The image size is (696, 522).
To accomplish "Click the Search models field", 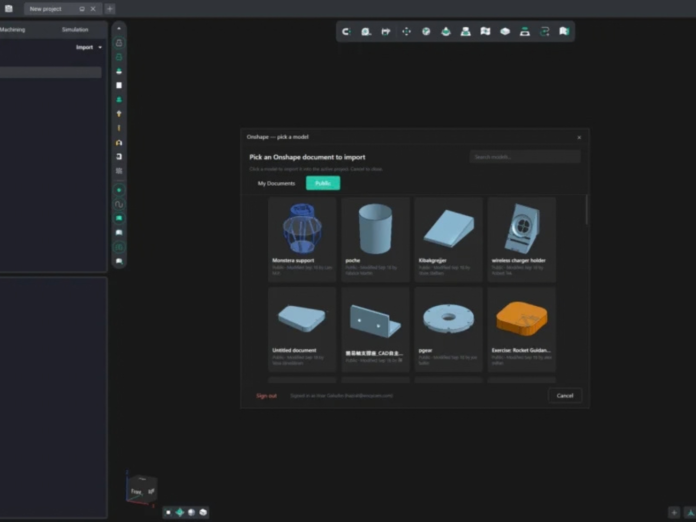I will click(525, 157).
